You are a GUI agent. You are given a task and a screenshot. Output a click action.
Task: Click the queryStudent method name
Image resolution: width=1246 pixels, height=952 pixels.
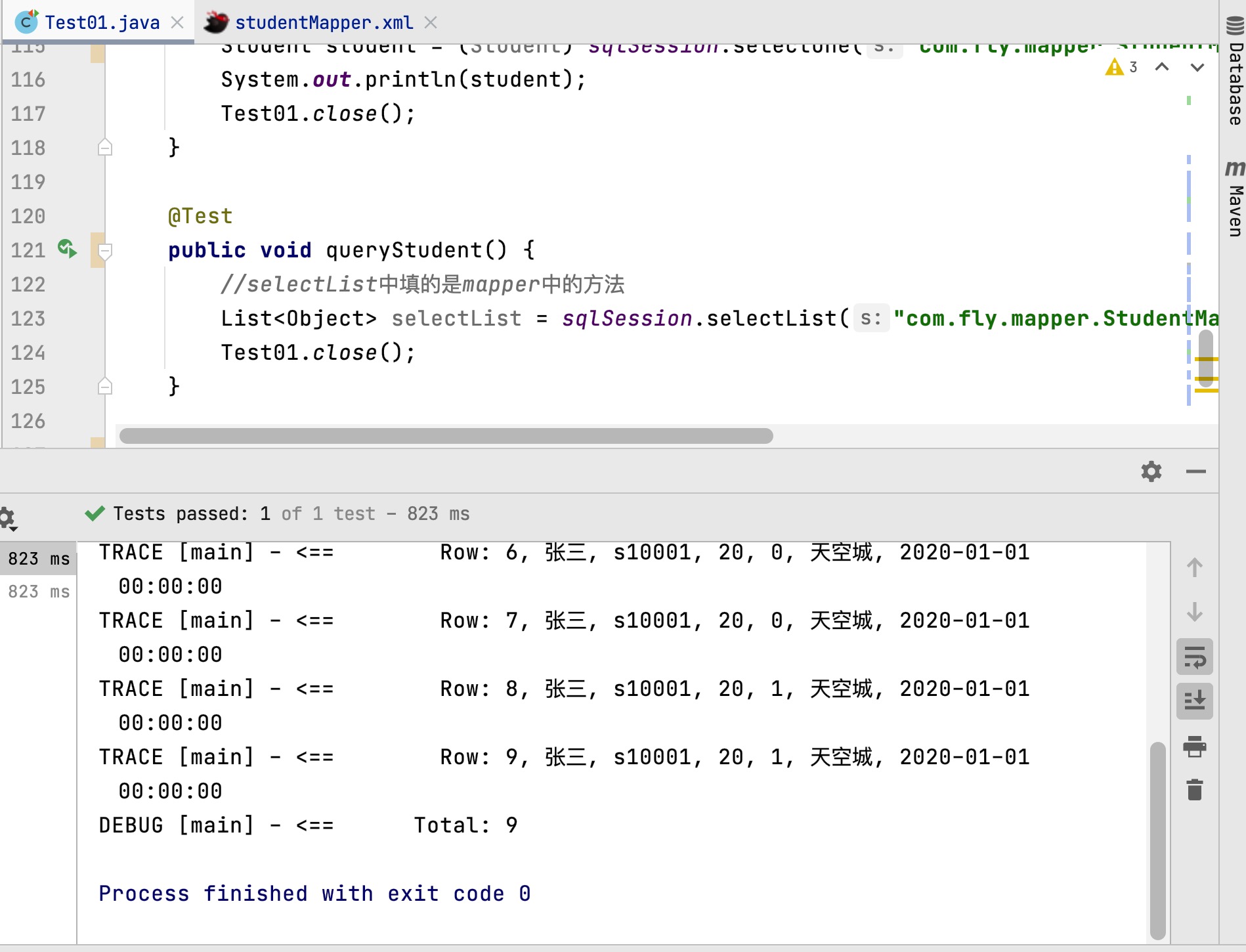(403, 250)
